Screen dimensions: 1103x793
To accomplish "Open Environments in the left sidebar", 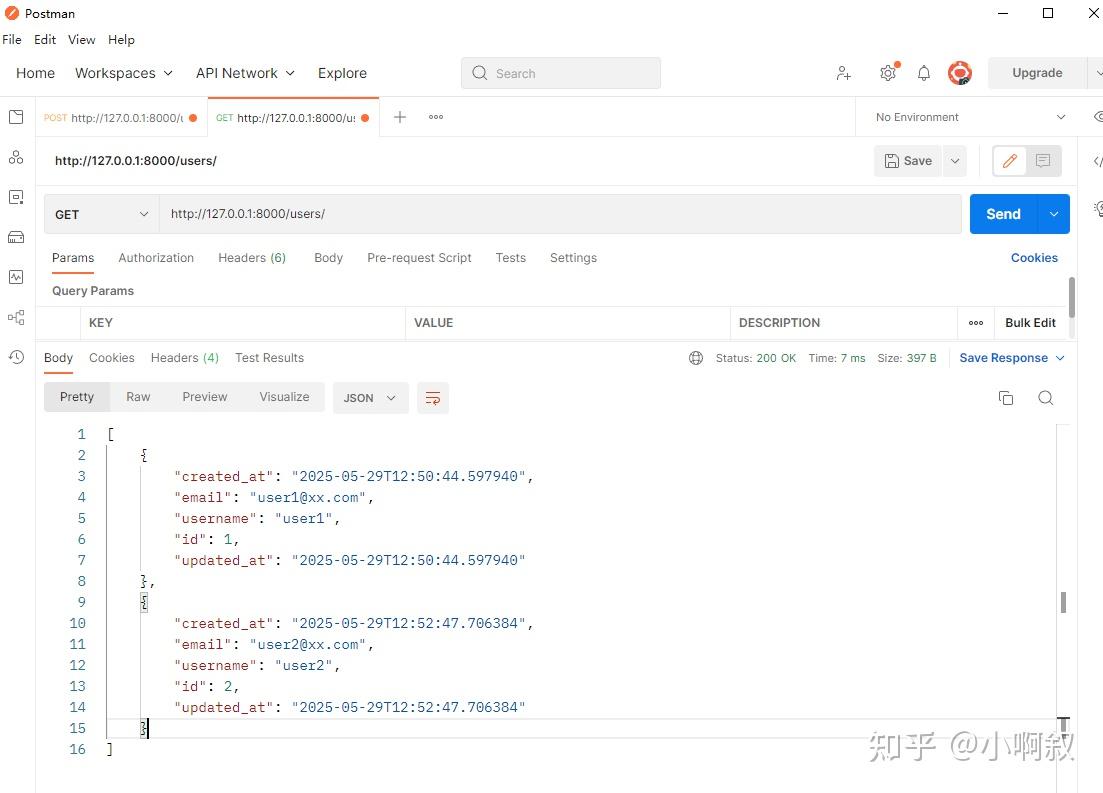I will click(16, 197).
